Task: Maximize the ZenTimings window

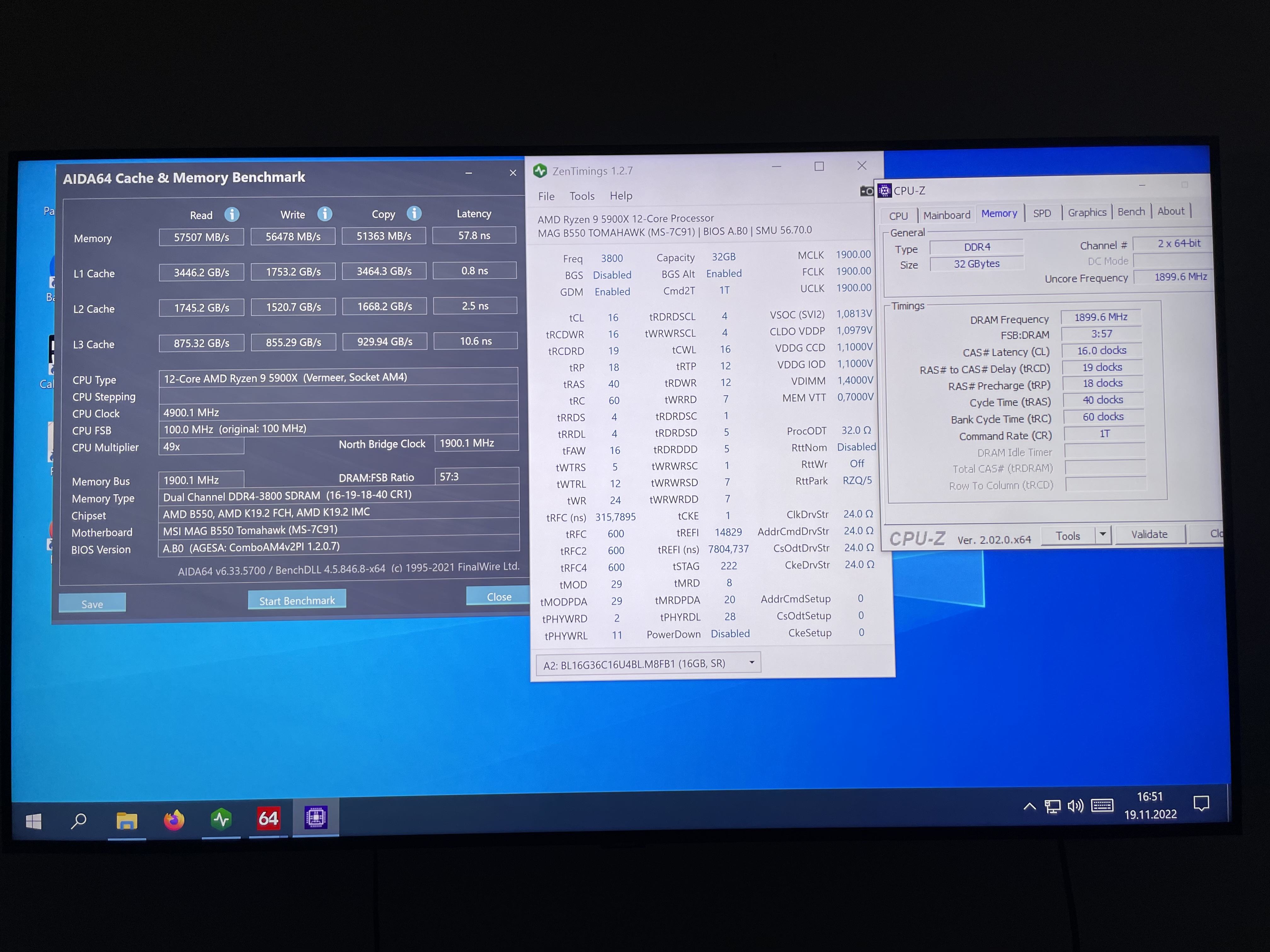Action: [x=819, y=166]
